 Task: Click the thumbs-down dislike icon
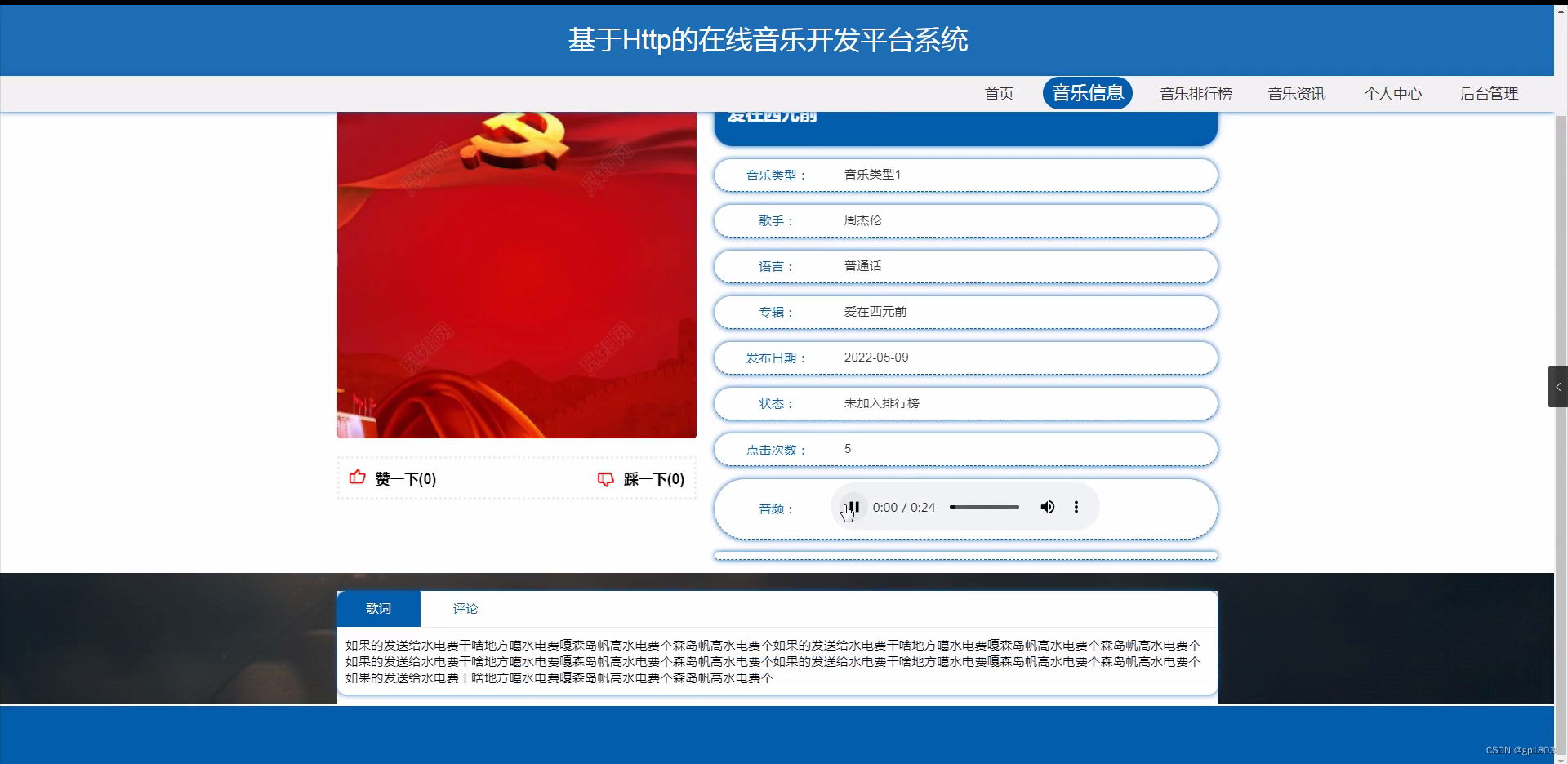click(x=605, y=479)
